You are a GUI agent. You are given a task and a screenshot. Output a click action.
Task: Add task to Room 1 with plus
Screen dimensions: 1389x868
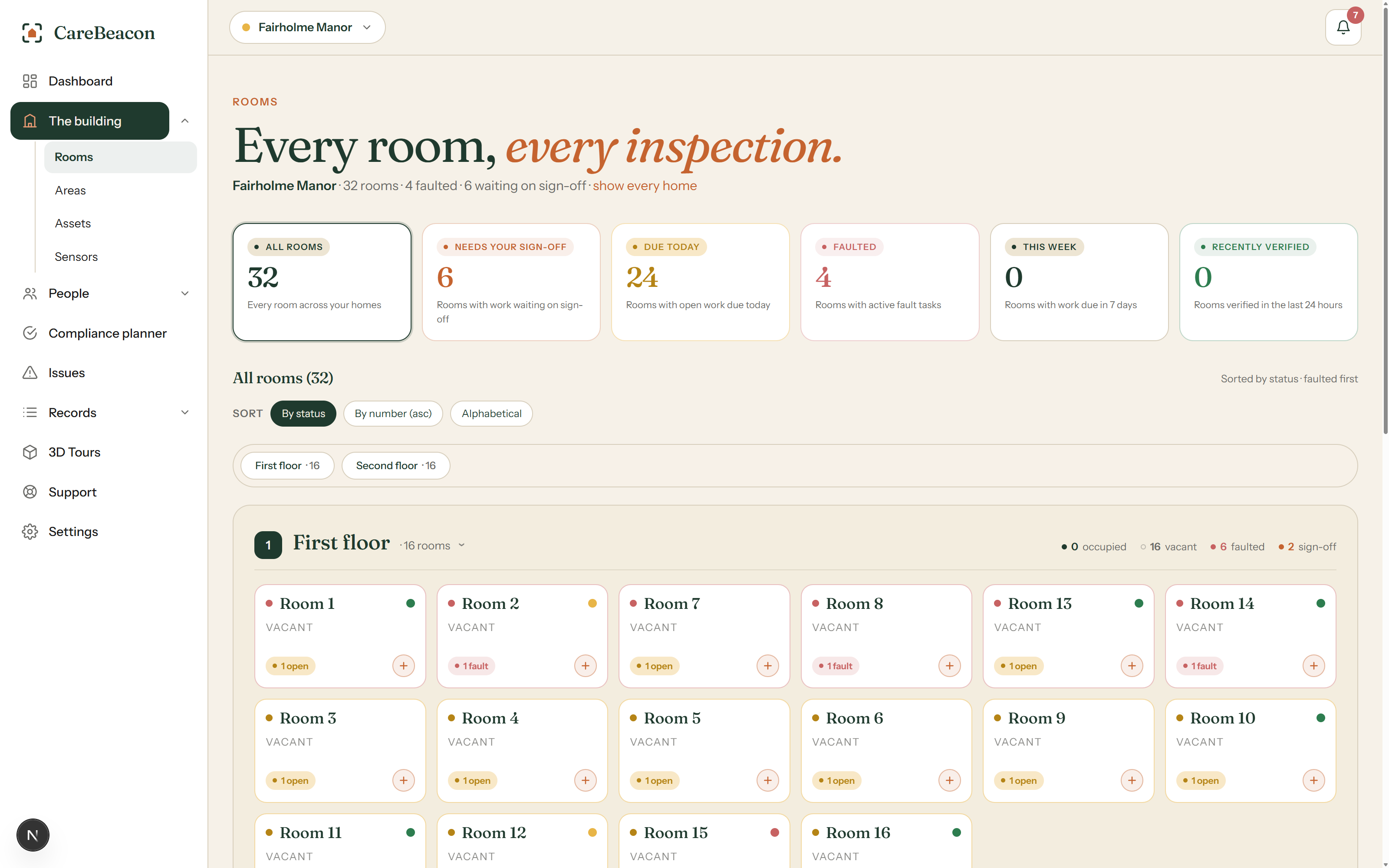click(404, 666)
